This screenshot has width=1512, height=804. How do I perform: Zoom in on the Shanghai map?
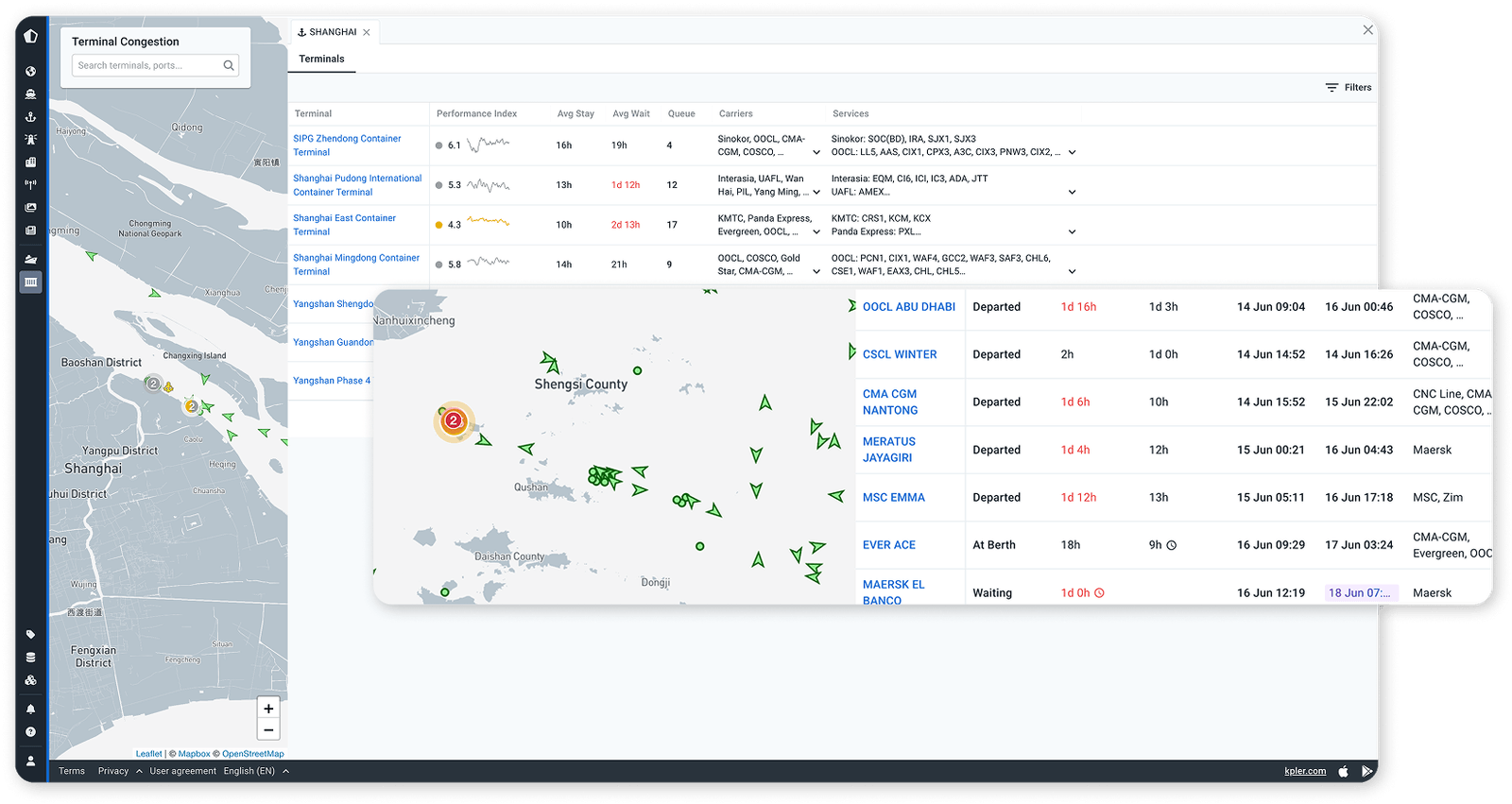[x=268, y=709]
